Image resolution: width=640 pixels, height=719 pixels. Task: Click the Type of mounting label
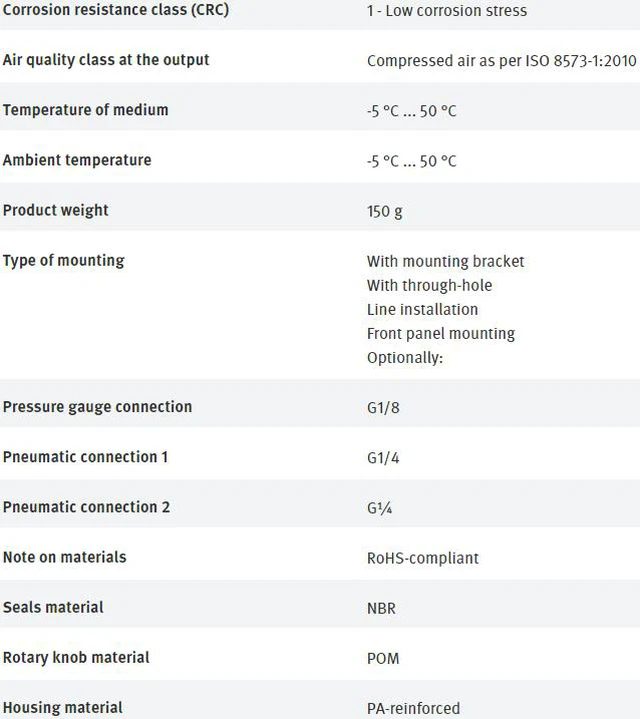63,260
